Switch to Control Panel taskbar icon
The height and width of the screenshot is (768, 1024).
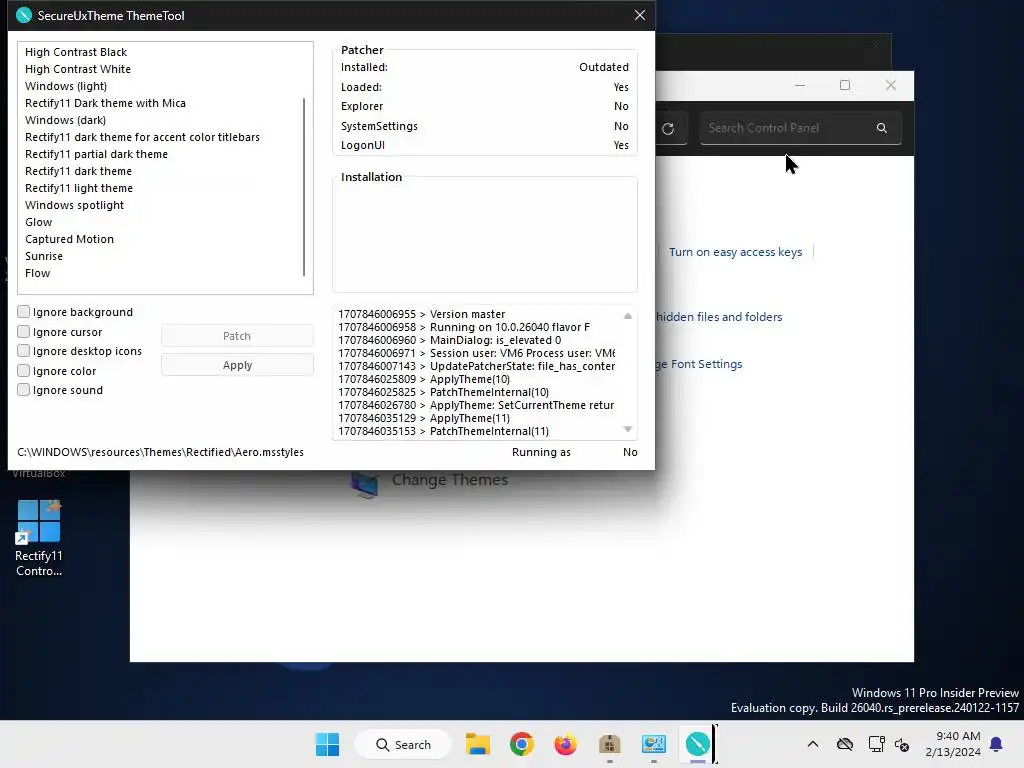653,744
